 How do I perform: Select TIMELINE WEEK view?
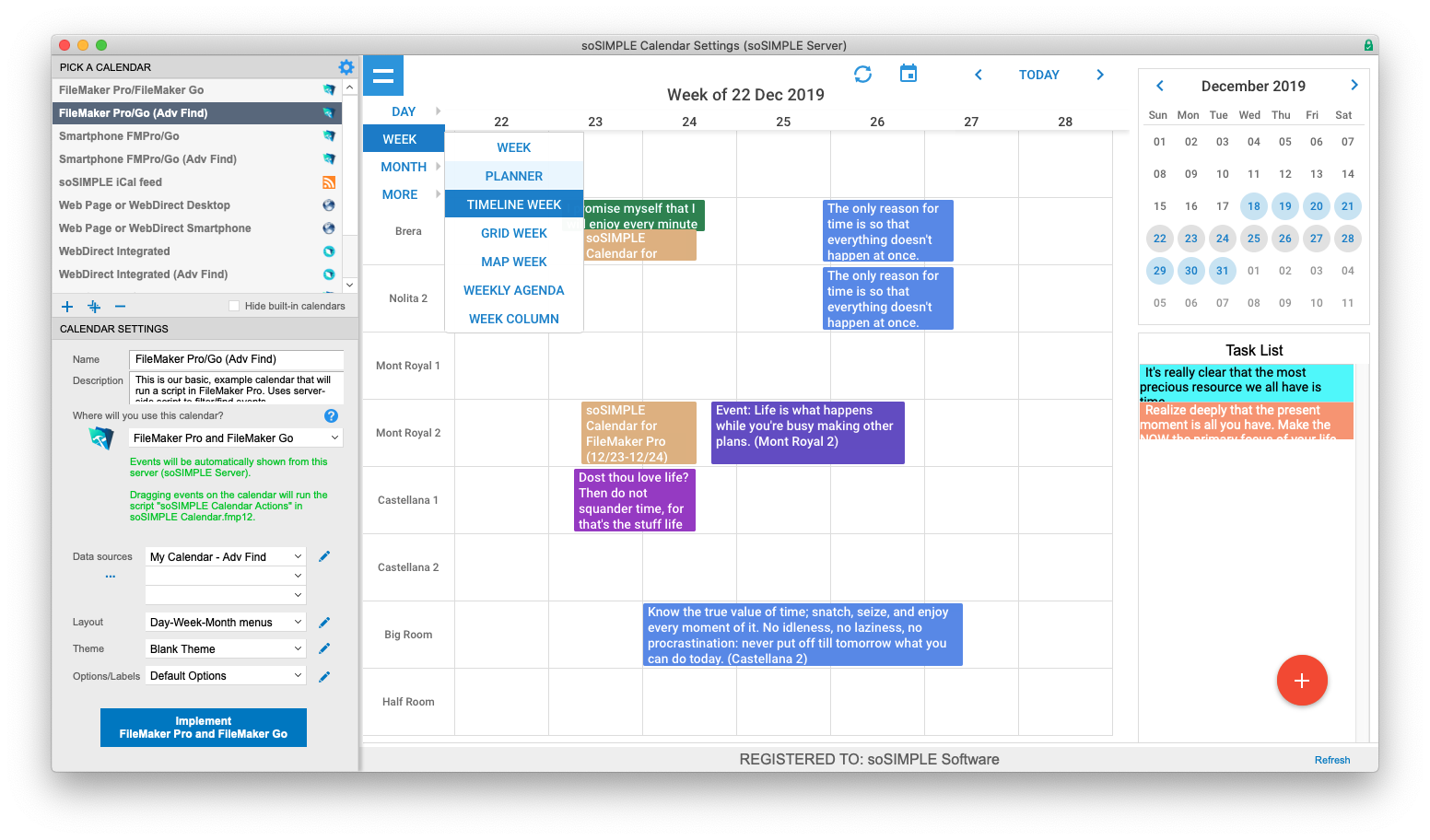coord(514,204)
